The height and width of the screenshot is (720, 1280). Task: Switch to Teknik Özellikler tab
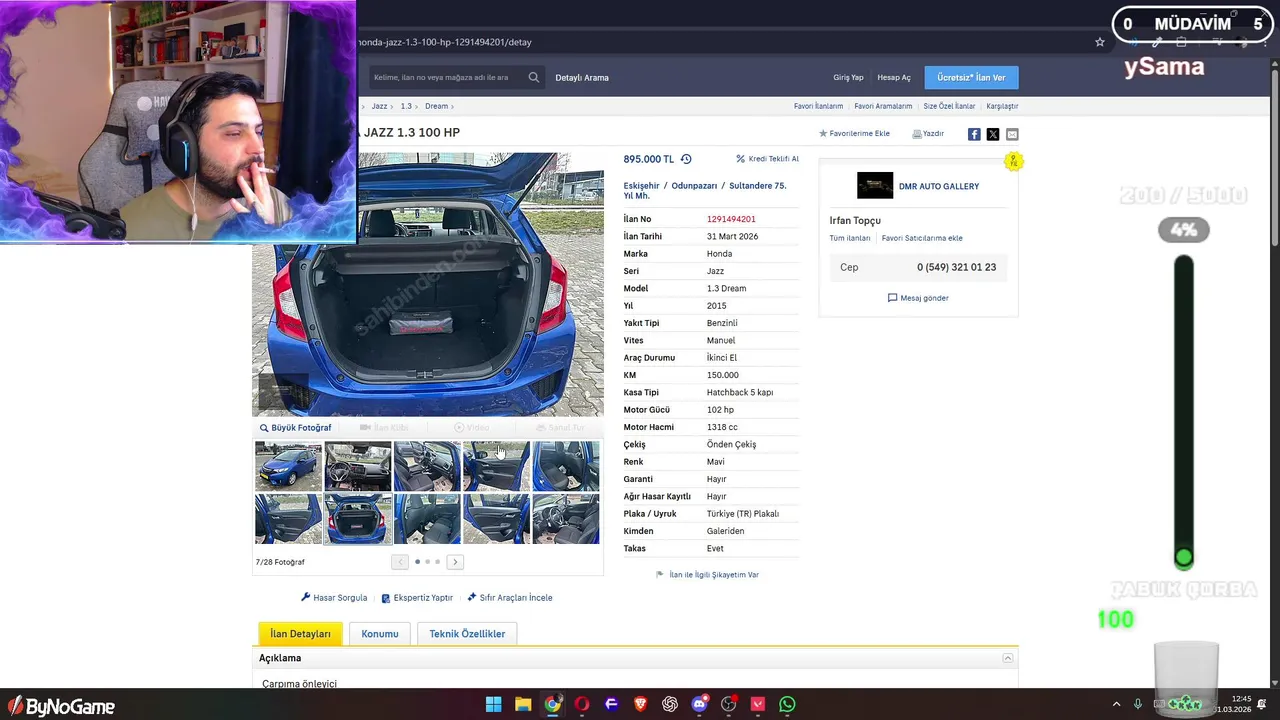tap(467, 633)
